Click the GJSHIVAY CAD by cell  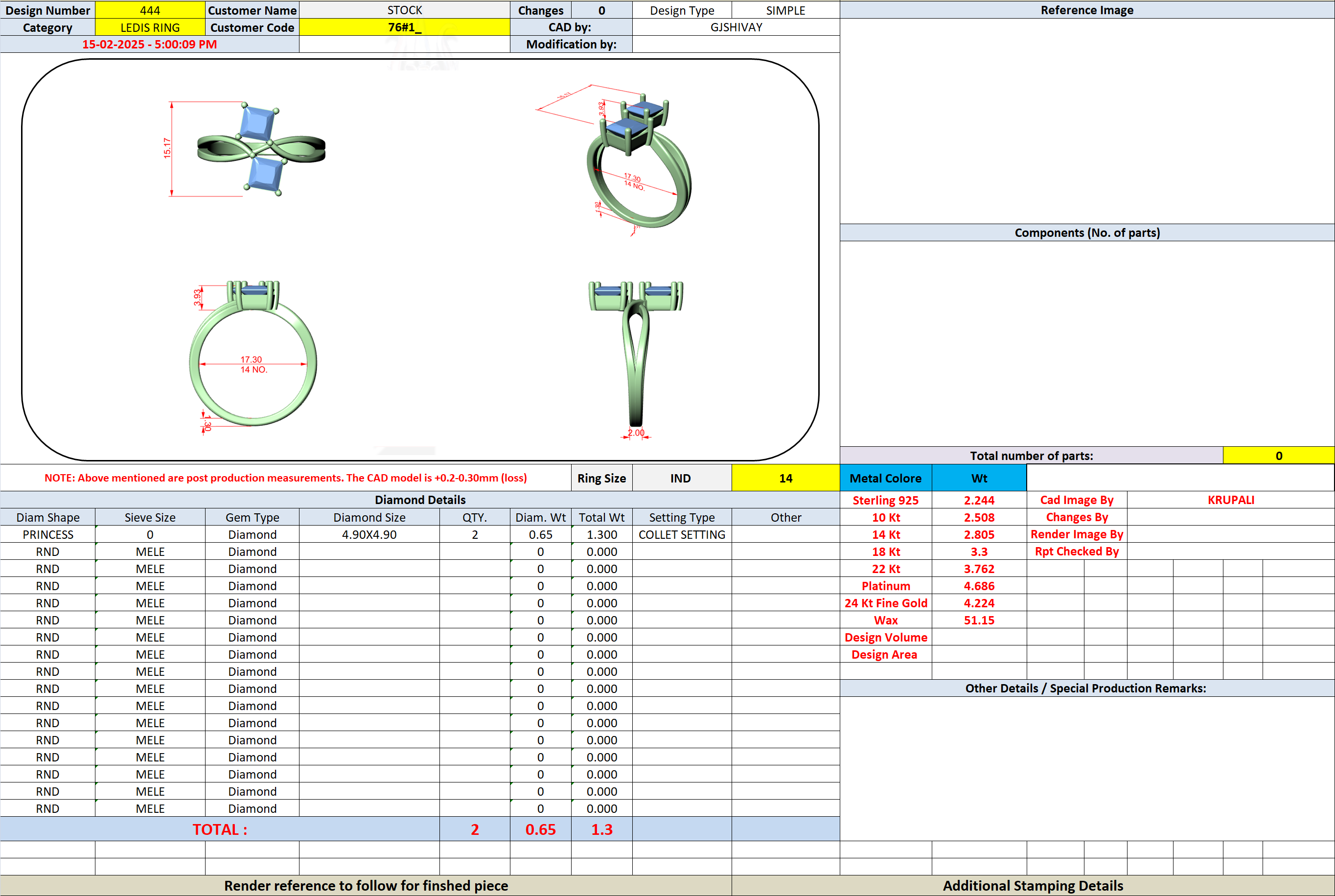click(x=736, y=27)
